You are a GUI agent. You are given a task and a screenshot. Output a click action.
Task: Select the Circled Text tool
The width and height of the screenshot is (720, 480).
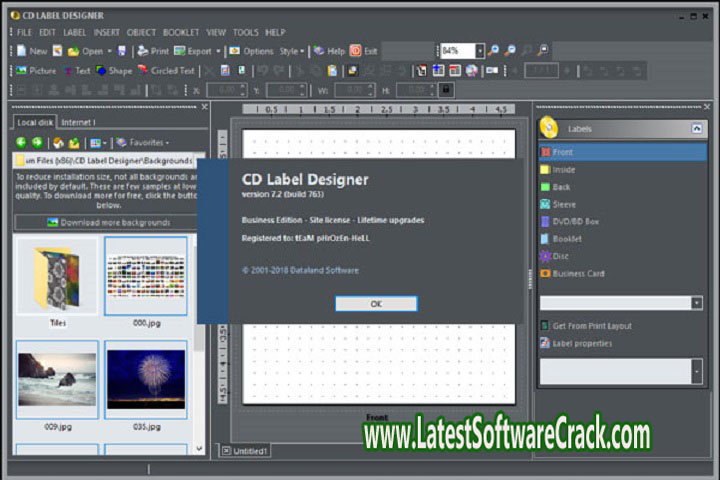point(166,71)
